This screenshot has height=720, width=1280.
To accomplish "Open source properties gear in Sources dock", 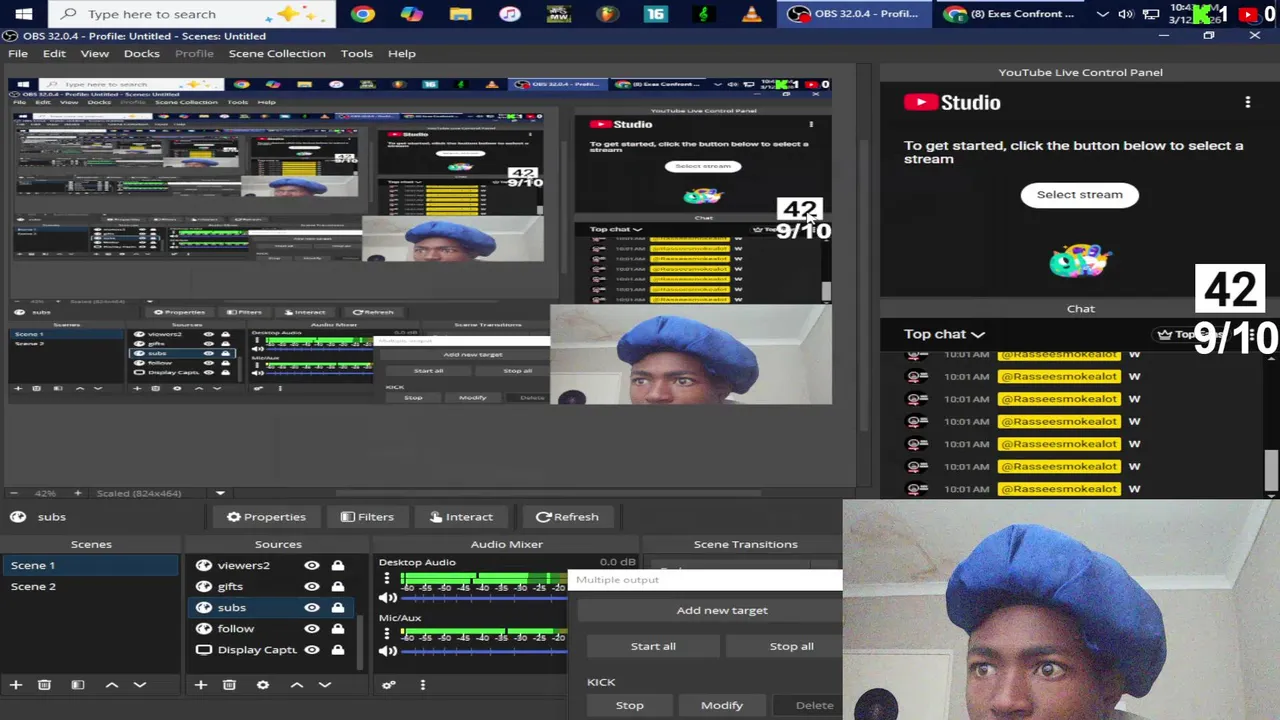I will pos(263,685).
